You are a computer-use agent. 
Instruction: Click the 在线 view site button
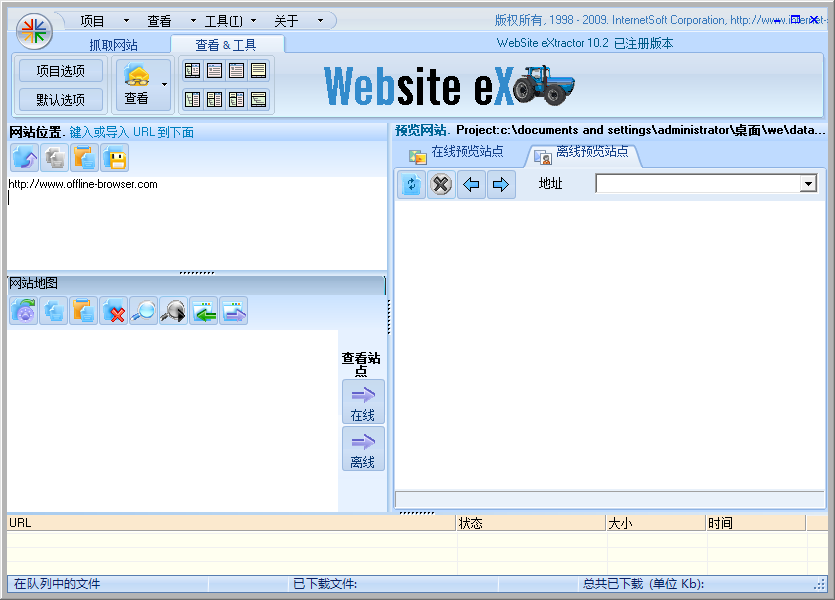(363, 402)
